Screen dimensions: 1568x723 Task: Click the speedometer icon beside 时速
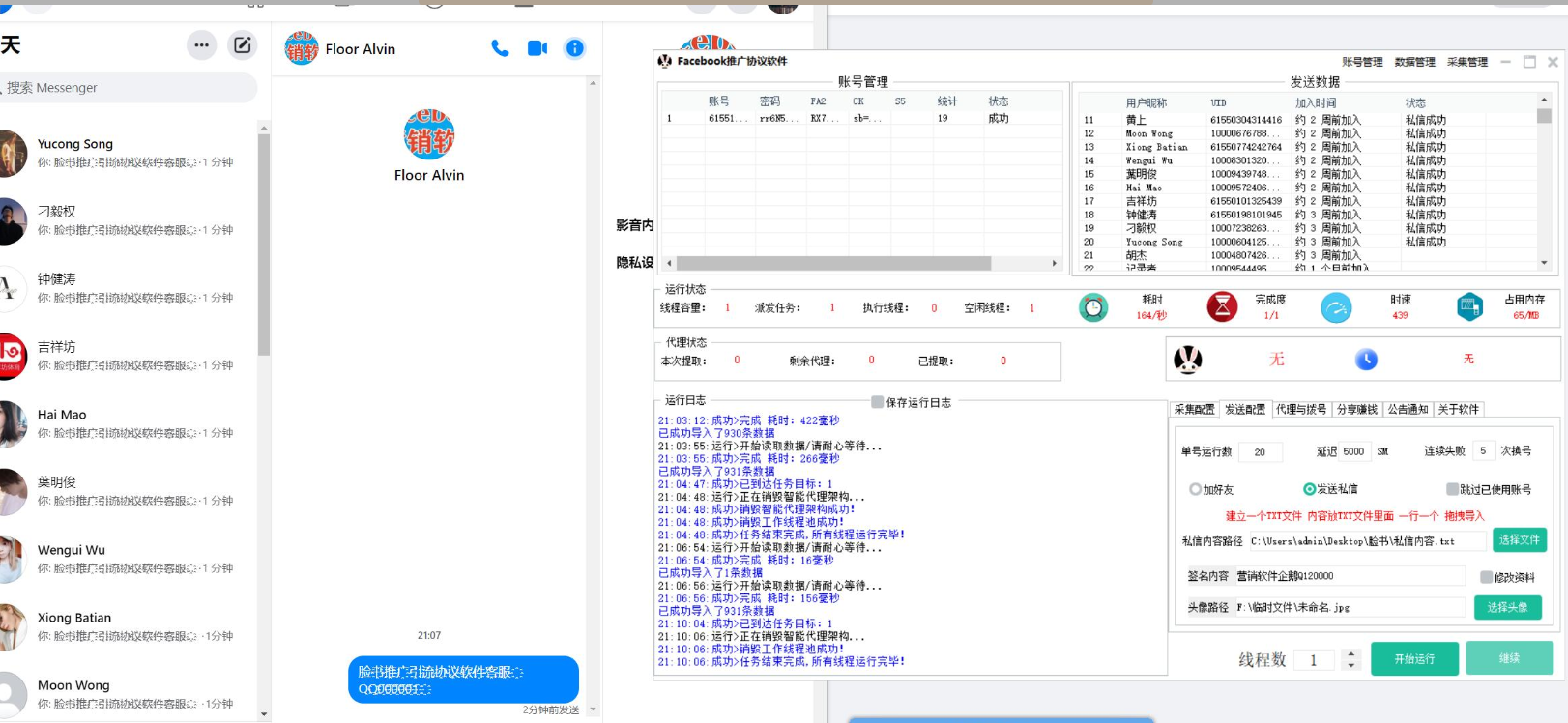1336,307
